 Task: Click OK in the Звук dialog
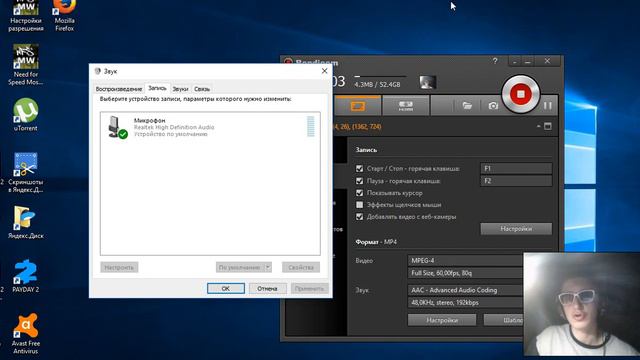pos(226,288)
